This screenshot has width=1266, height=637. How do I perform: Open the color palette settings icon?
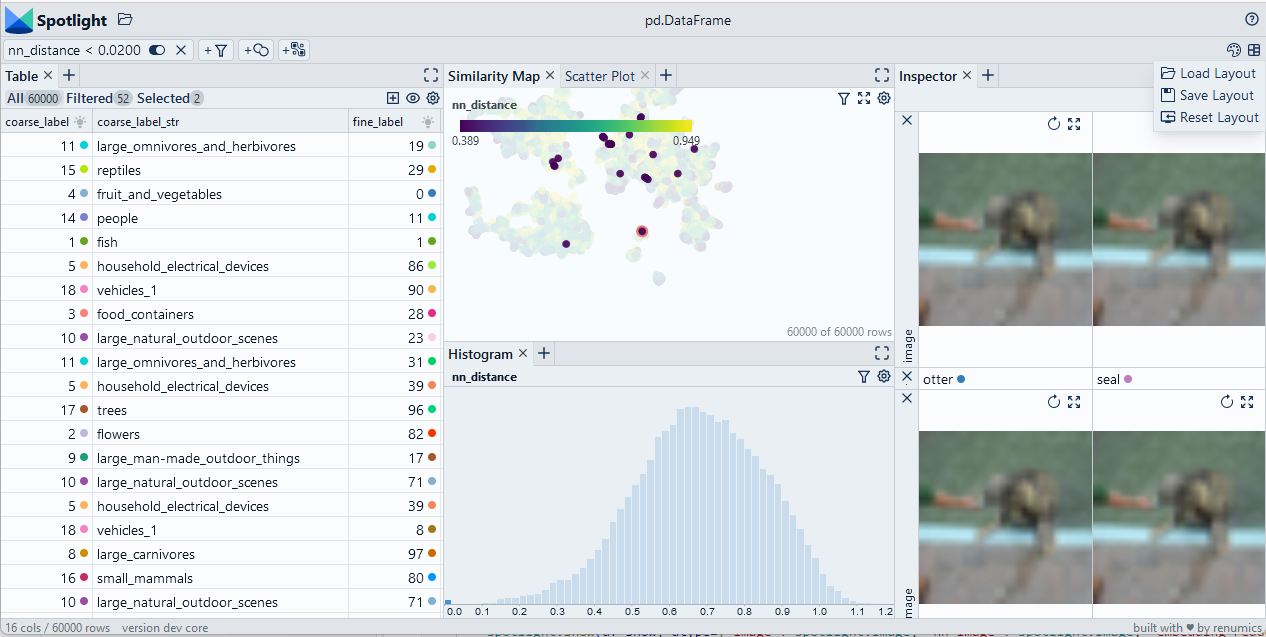(x=1233, y=50)
